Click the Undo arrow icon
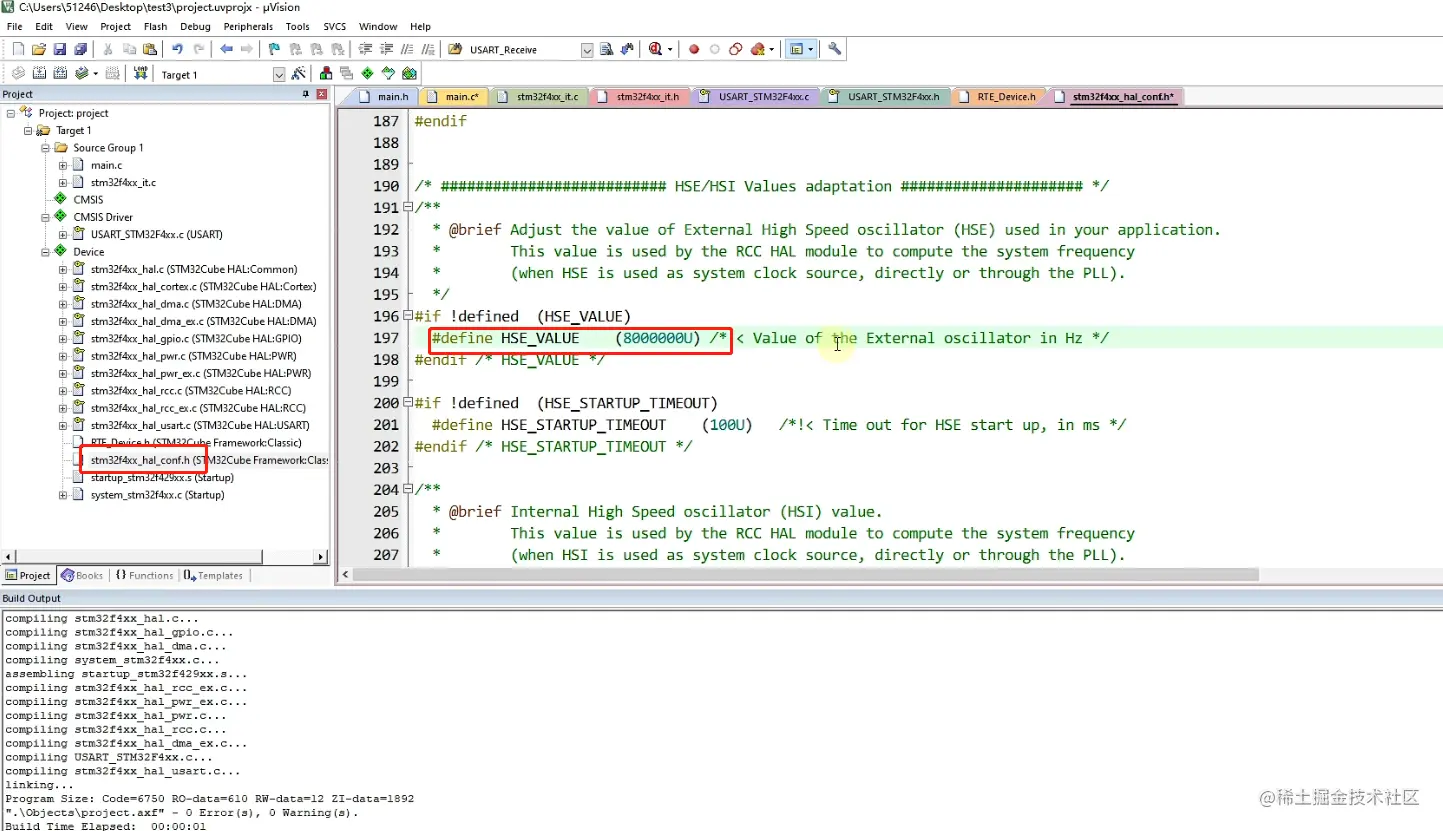The image size is (1443, 831). tap(177, 49)
